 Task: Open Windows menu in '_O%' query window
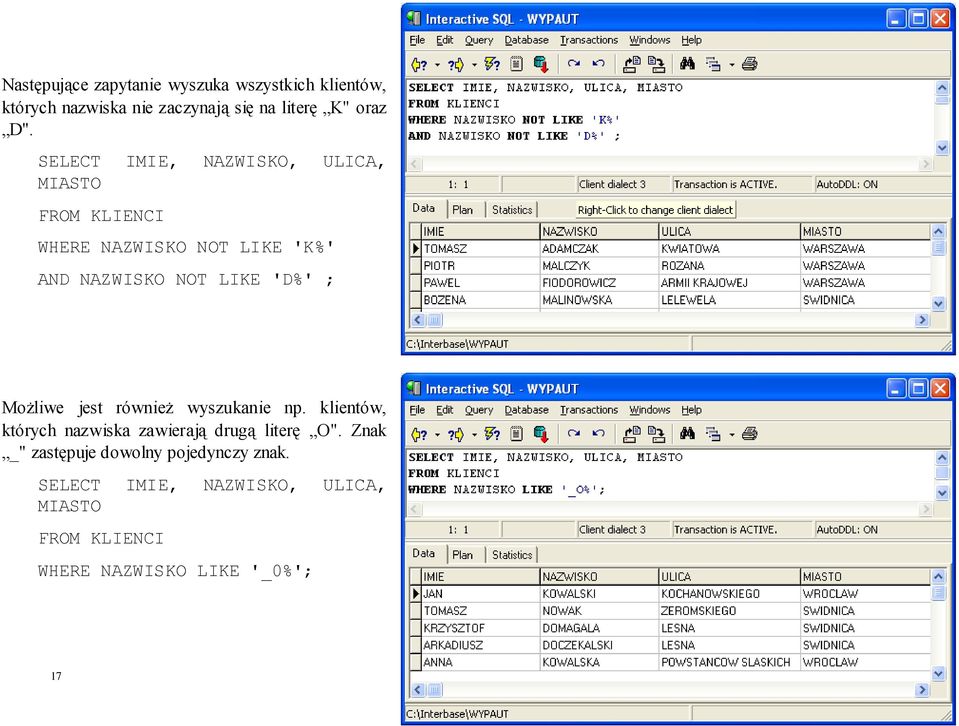point(650,410)
